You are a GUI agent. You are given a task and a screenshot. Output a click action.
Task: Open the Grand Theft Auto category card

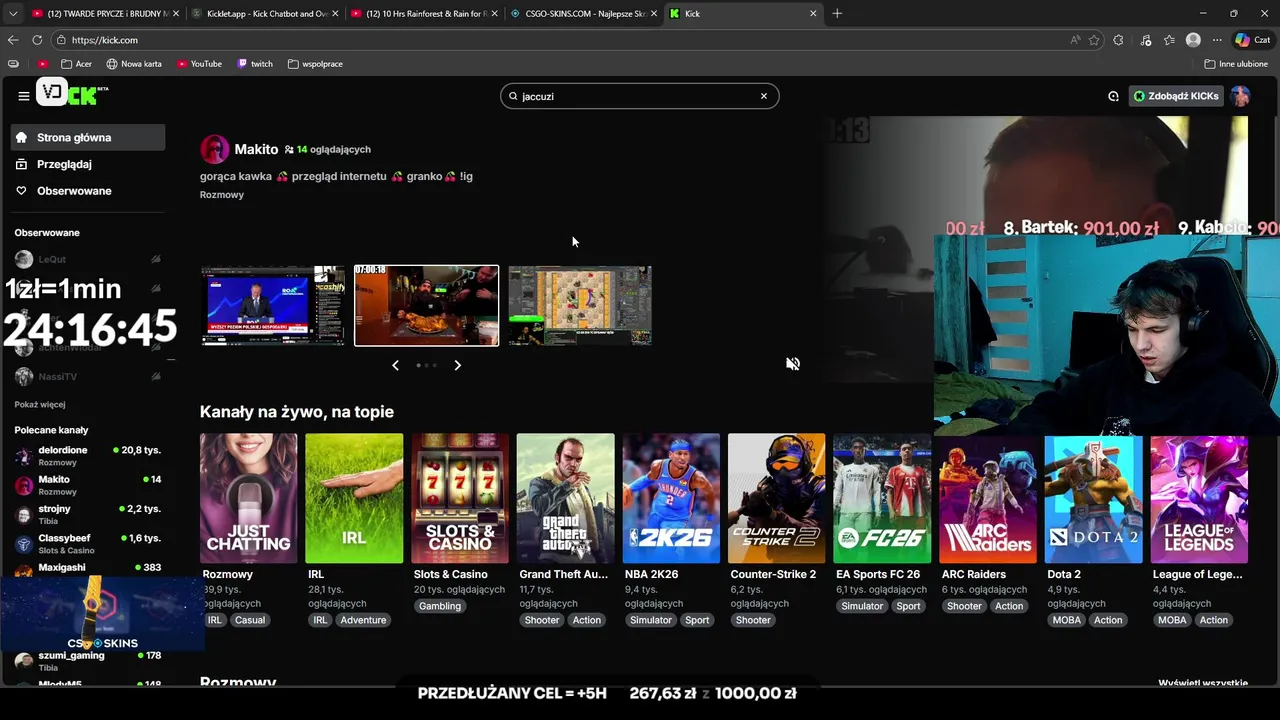point(565,498)
